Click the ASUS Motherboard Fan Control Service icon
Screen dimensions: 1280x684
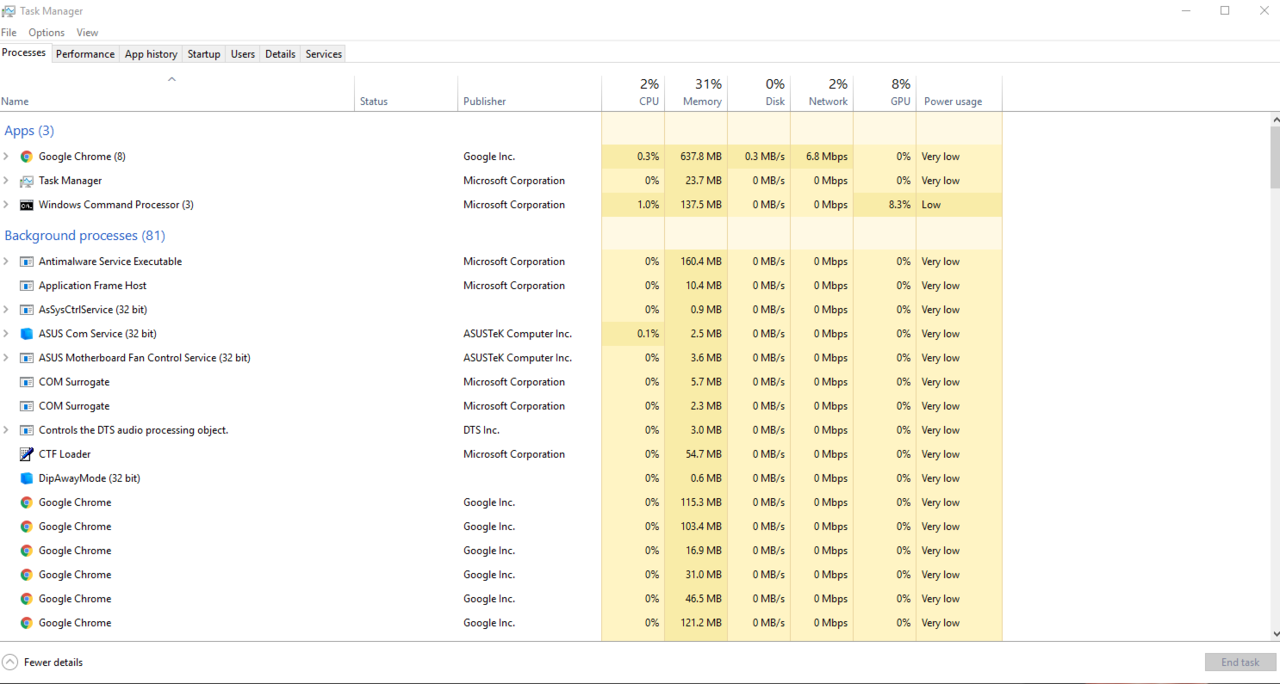click(x=27, y=358)
